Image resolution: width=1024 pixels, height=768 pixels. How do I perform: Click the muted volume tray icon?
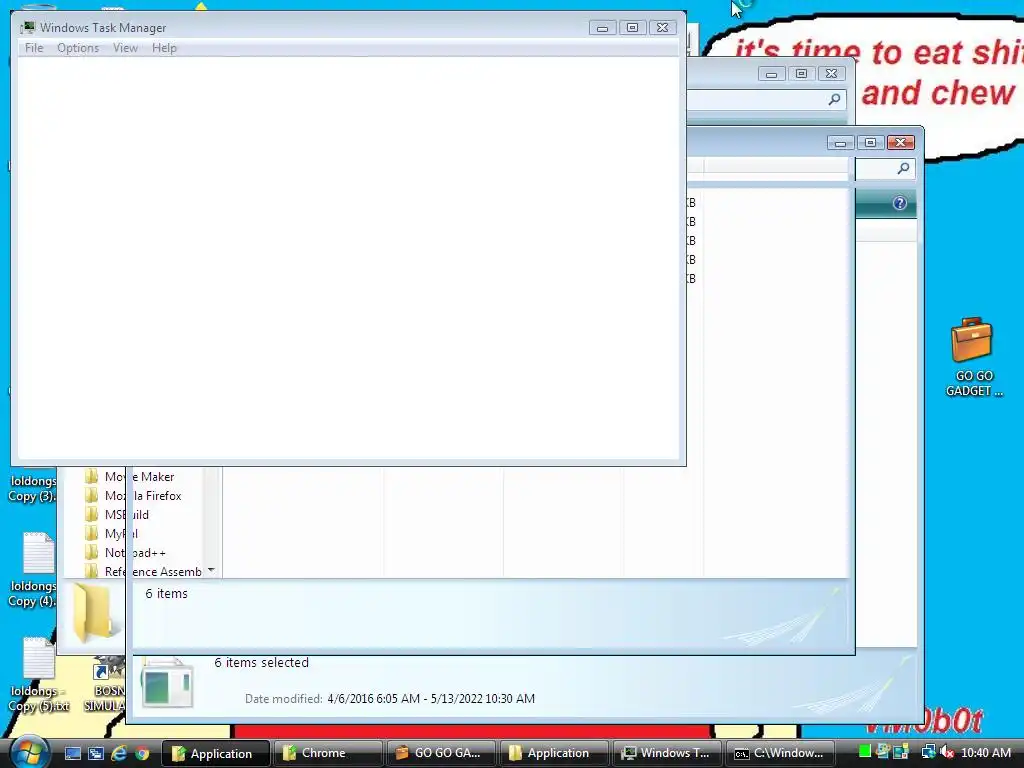tap(948, 752)
